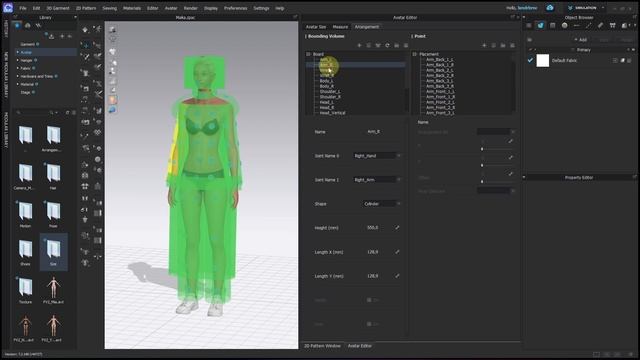The height and width of the screenshot is (360, 640).
Task: Toggle the Default Fabric checkmark
Action: [530, 60]
